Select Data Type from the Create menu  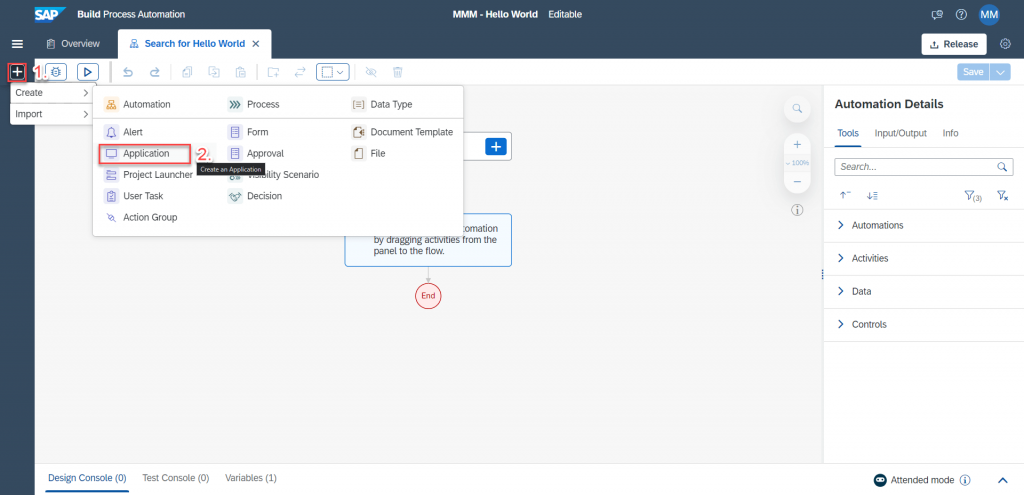tap(382, 104)
